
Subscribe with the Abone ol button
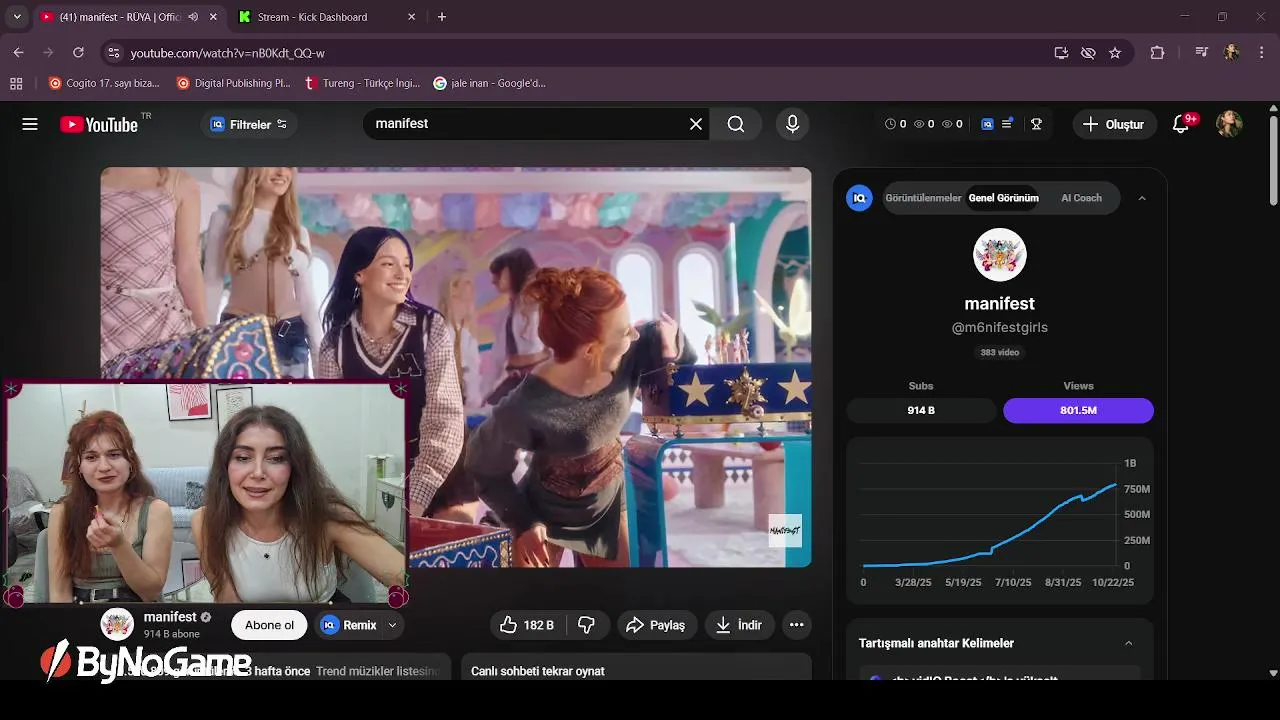pos(269,625)
